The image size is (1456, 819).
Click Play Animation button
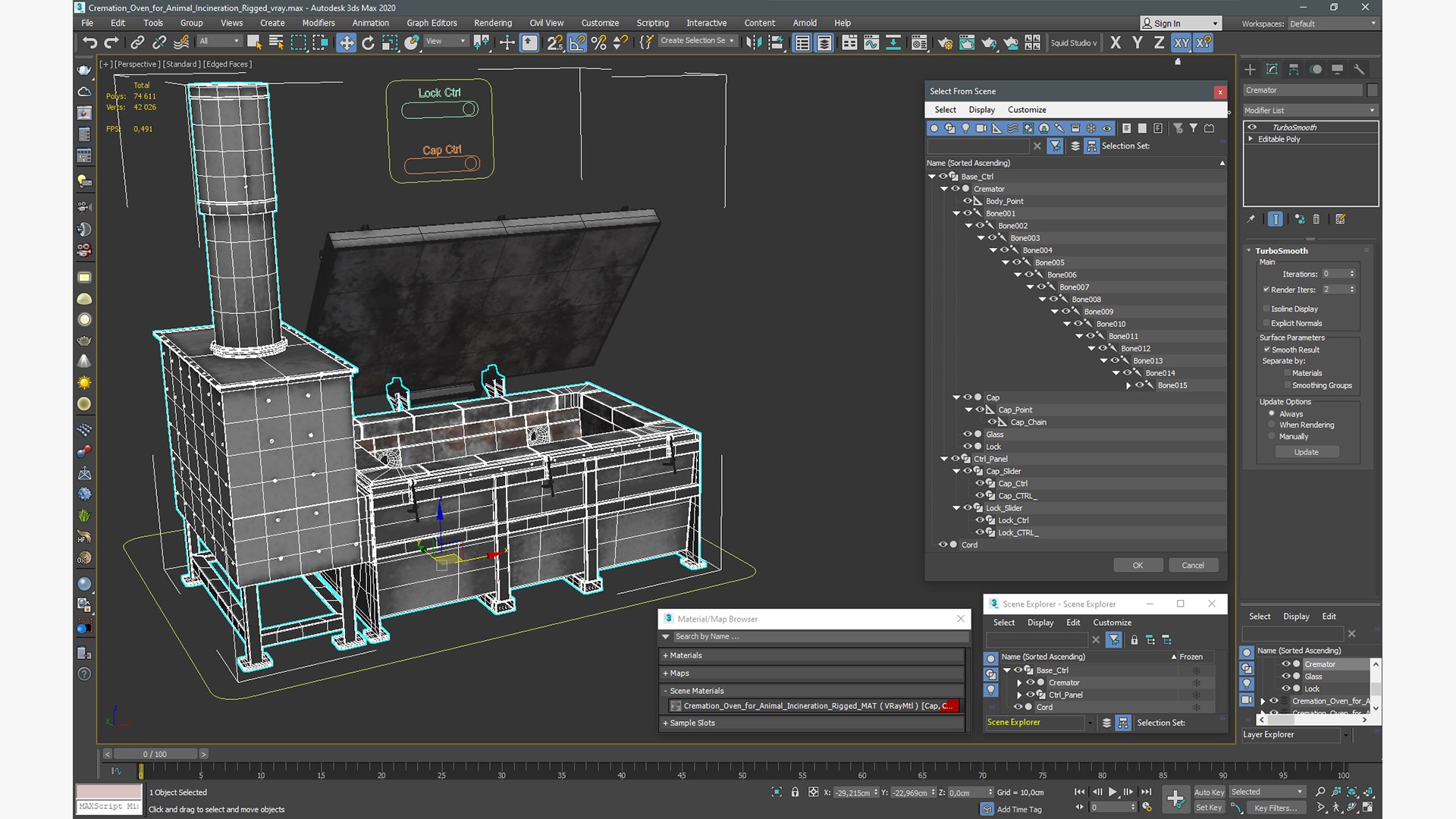coord(1112,792)
